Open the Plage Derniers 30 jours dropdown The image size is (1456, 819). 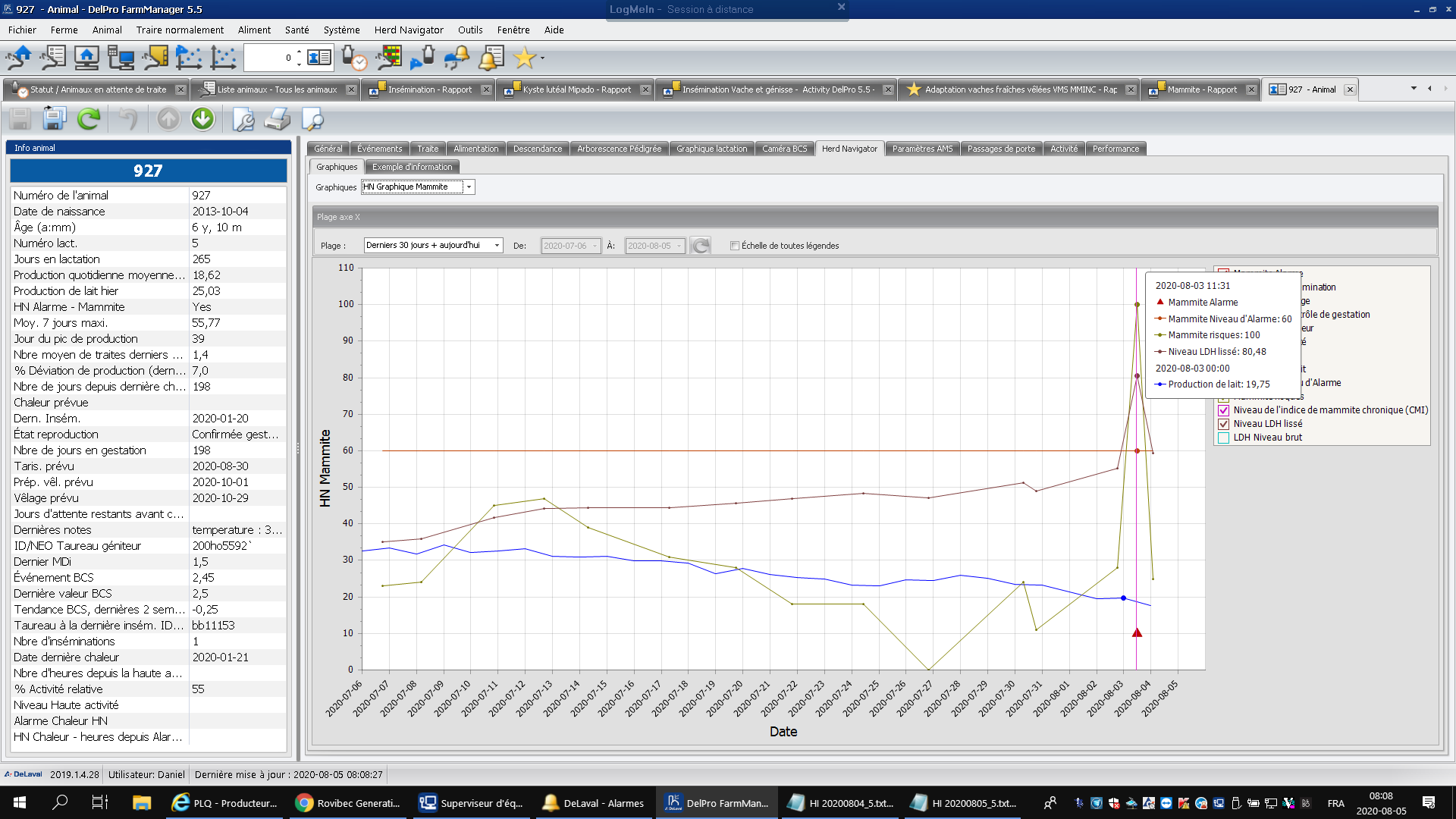pos(497,246)
